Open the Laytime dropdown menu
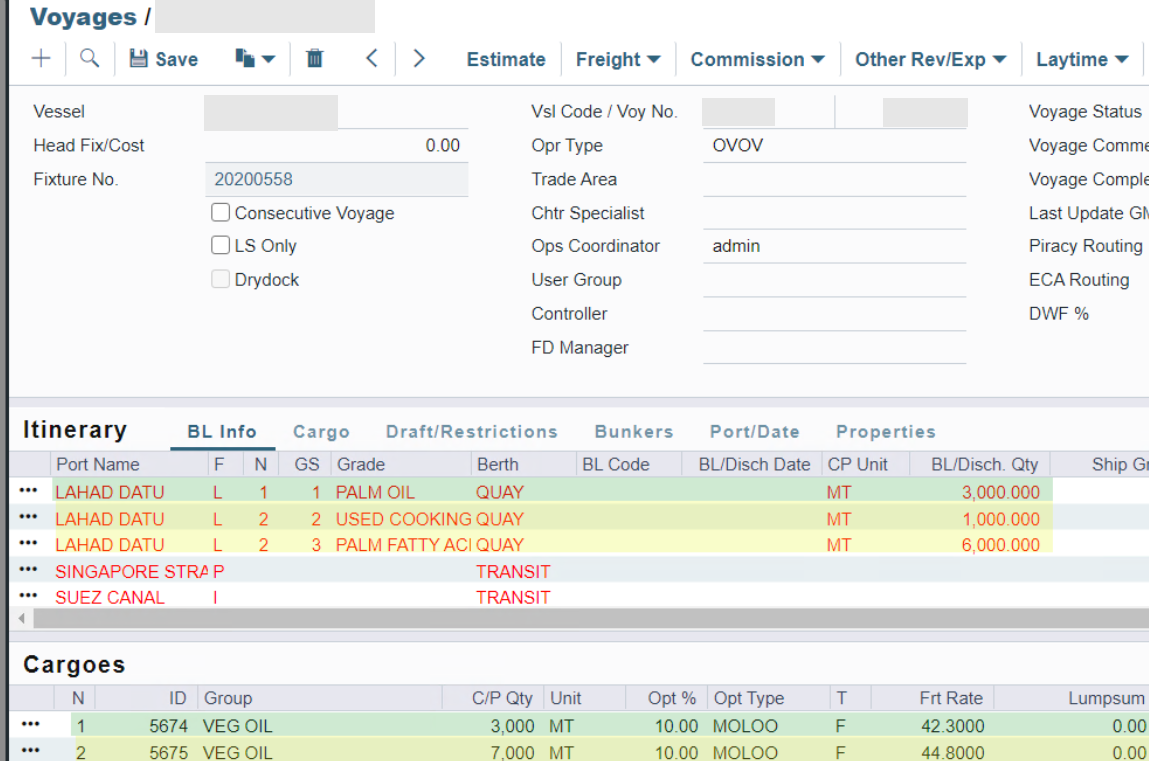 pyautogui.click(x=1082, y=60)
